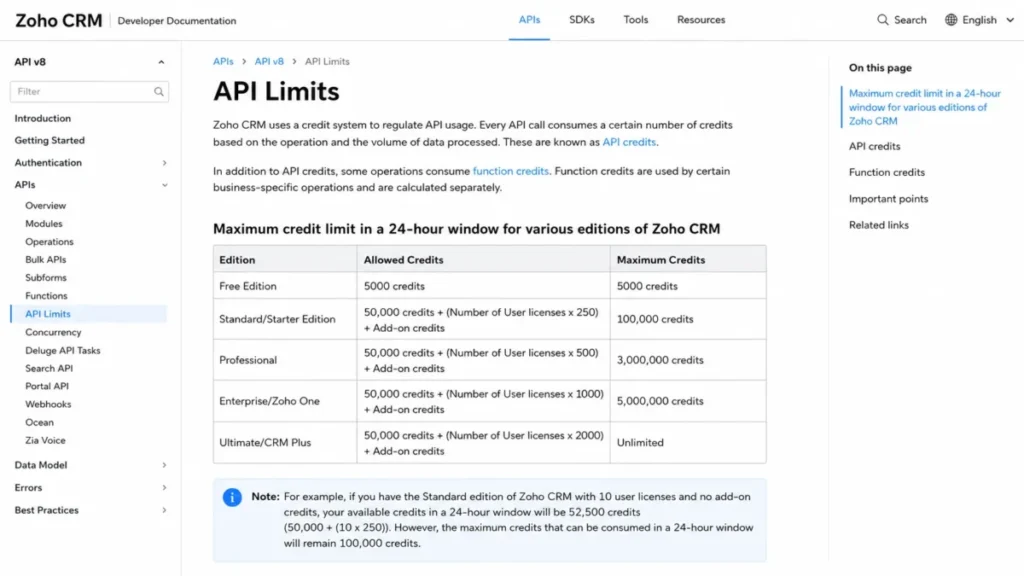Expand the Errors section chevron
1024x576 pixels.
click(x=165, y=488)
